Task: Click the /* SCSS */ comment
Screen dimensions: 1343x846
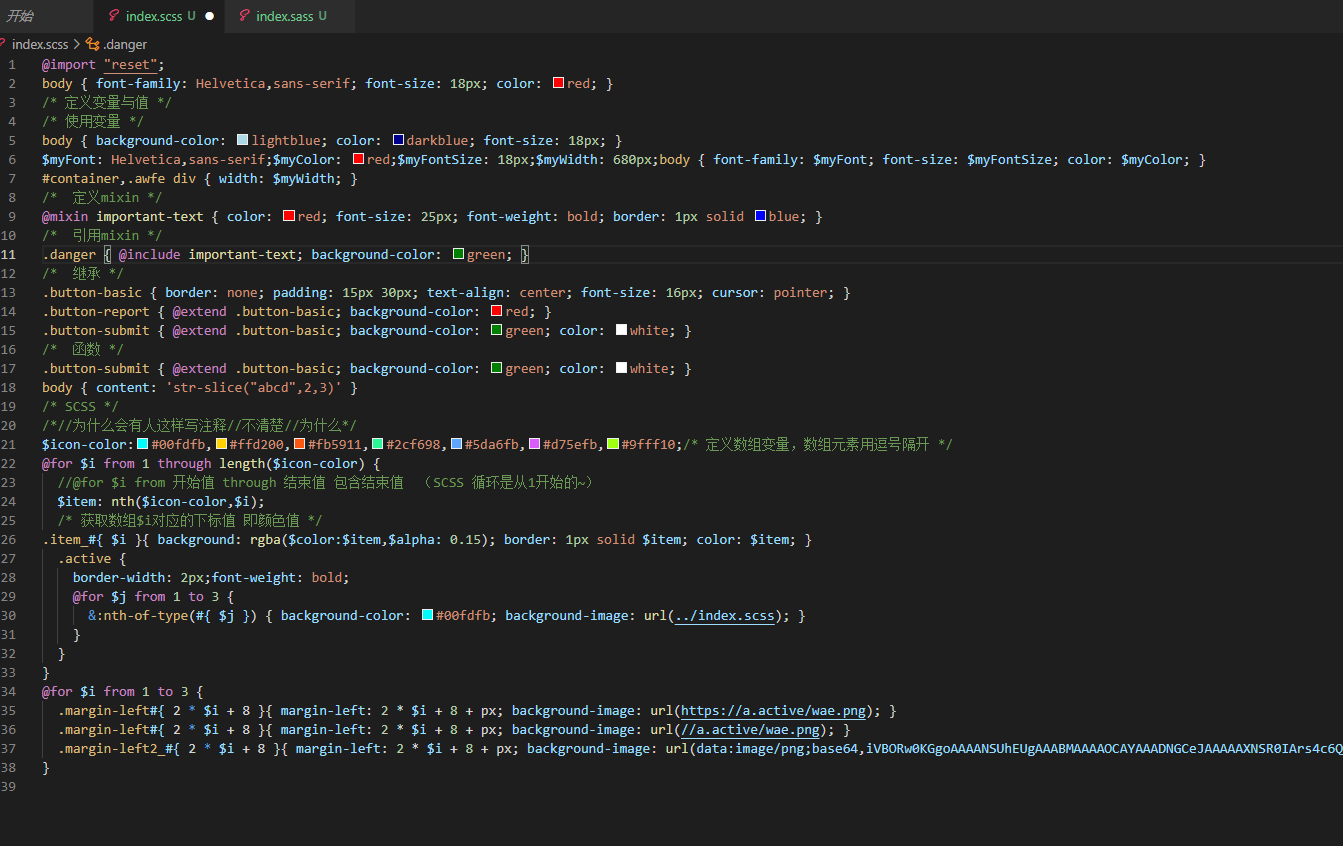Action: [80, 407]
